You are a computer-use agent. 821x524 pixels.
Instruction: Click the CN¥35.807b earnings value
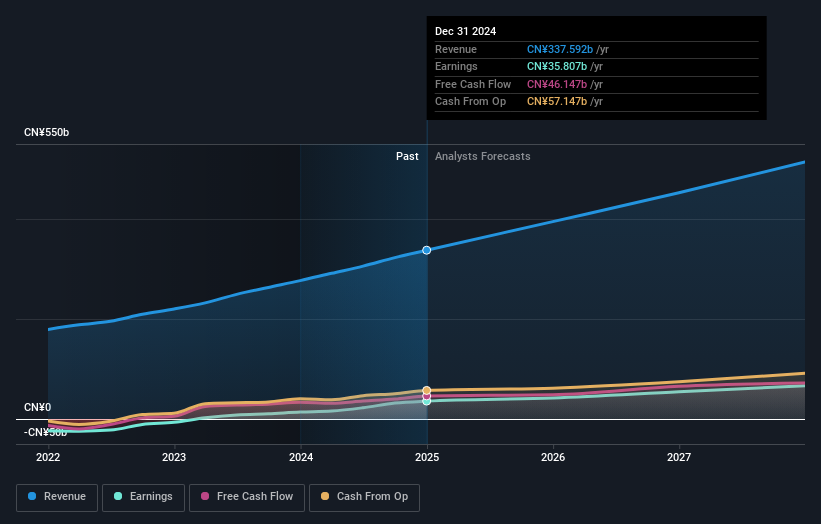tap(557, 66)
